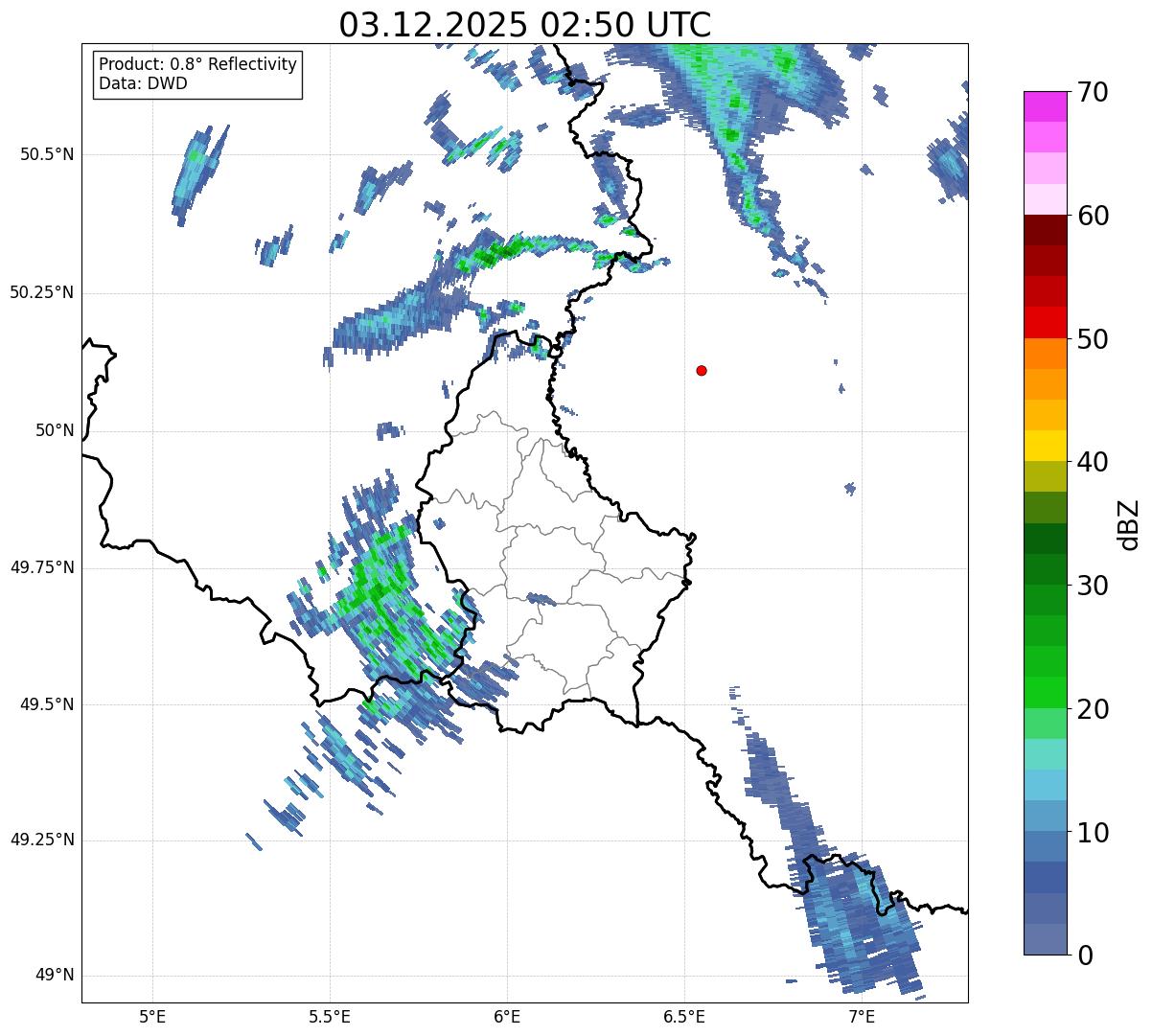Pick the magenta swatch at top of colorbar

click(1046, 106)
